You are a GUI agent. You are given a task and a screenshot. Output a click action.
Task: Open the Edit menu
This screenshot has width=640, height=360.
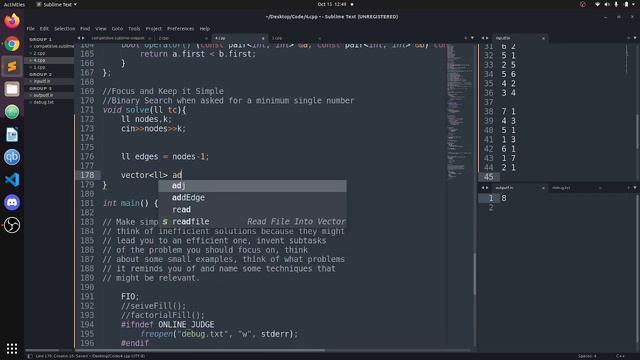[44, 29]
